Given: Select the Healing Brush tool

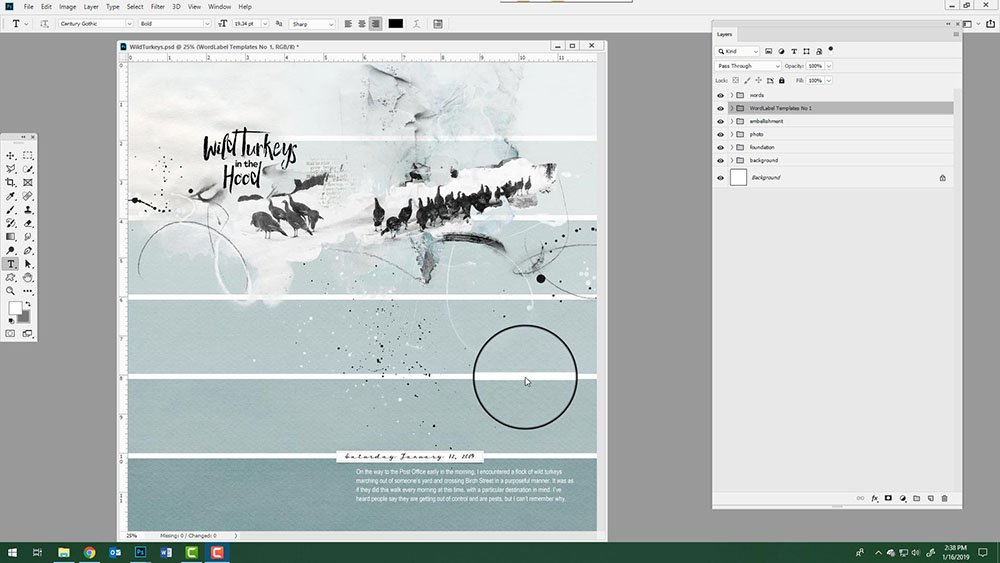Looking at the screenshot, I should coord(28,196).
